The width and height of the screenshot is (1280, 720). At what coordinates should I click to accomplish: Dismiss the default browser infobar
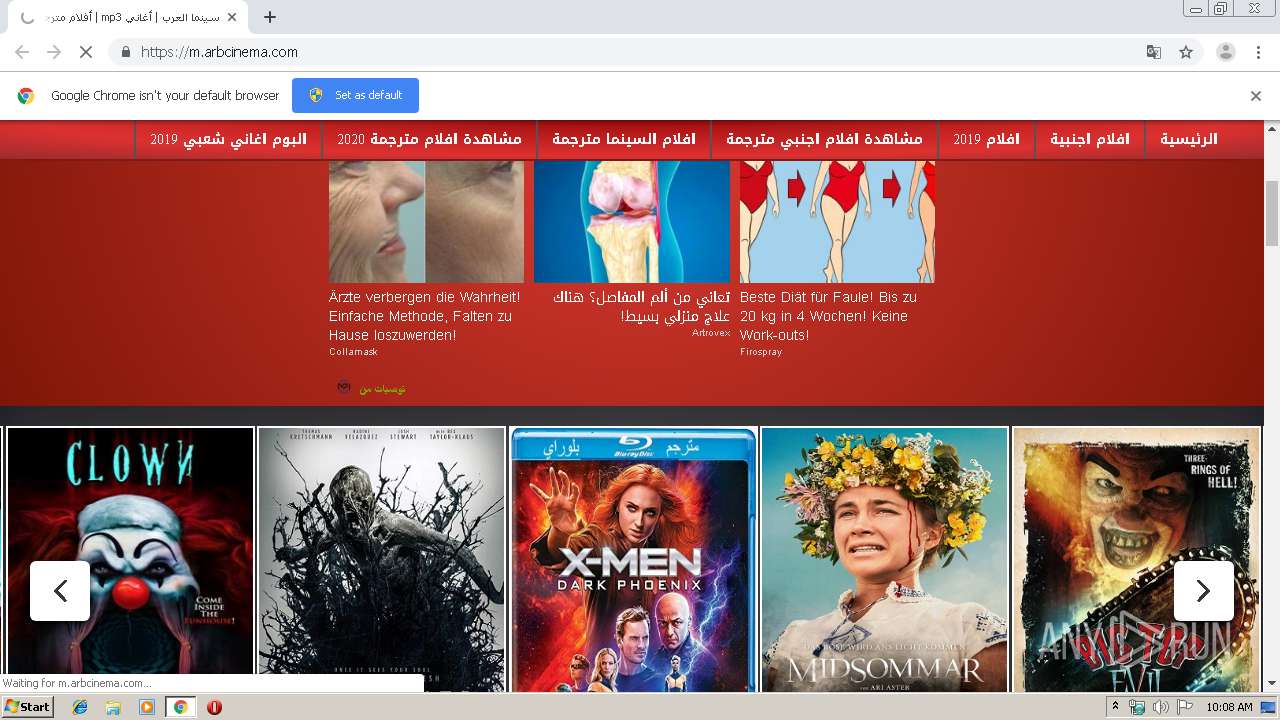[1255, 96]
